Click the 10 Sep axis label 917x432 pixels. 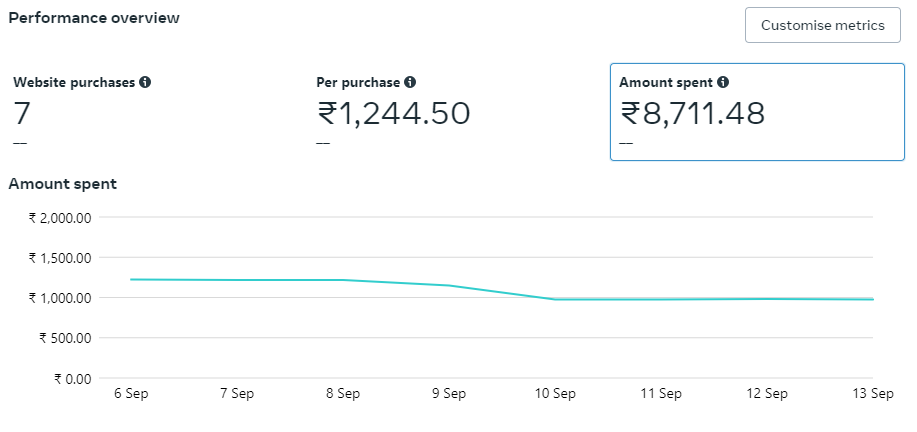554,394
